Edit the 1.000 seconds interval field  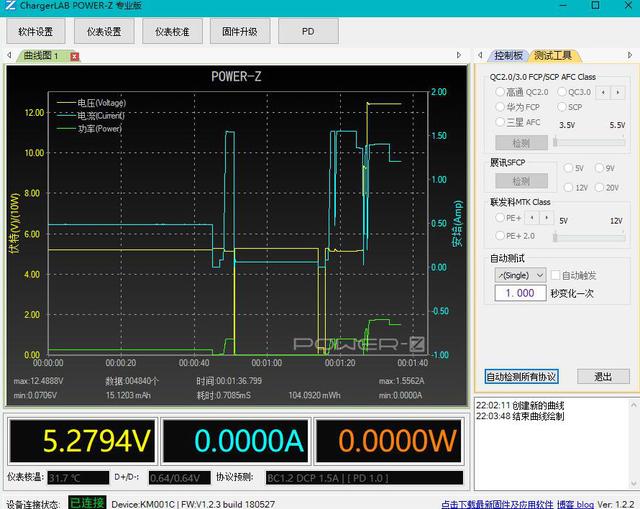(520, 293)
